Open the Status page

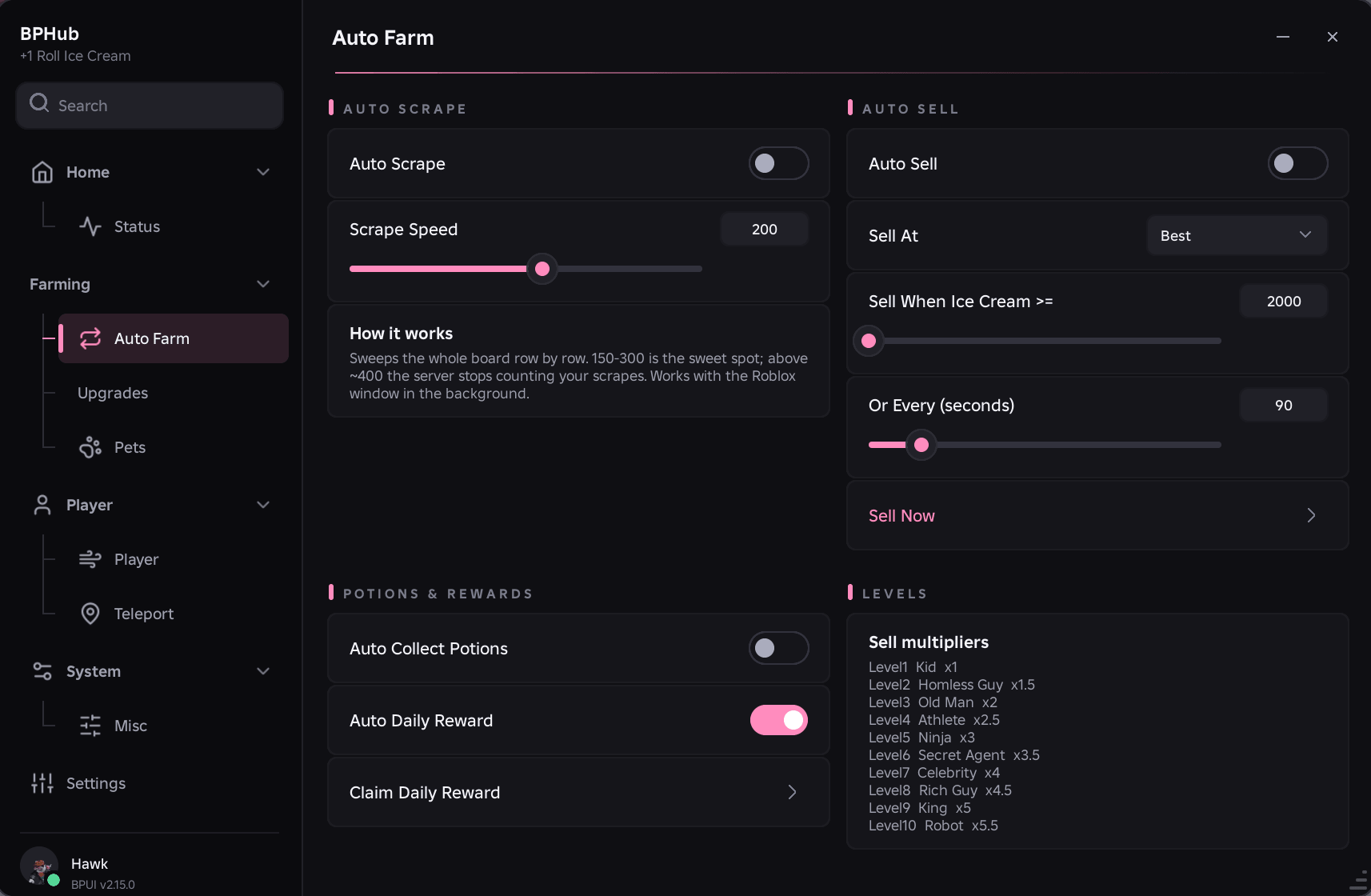pyautogui.click(x=174, y=226)
